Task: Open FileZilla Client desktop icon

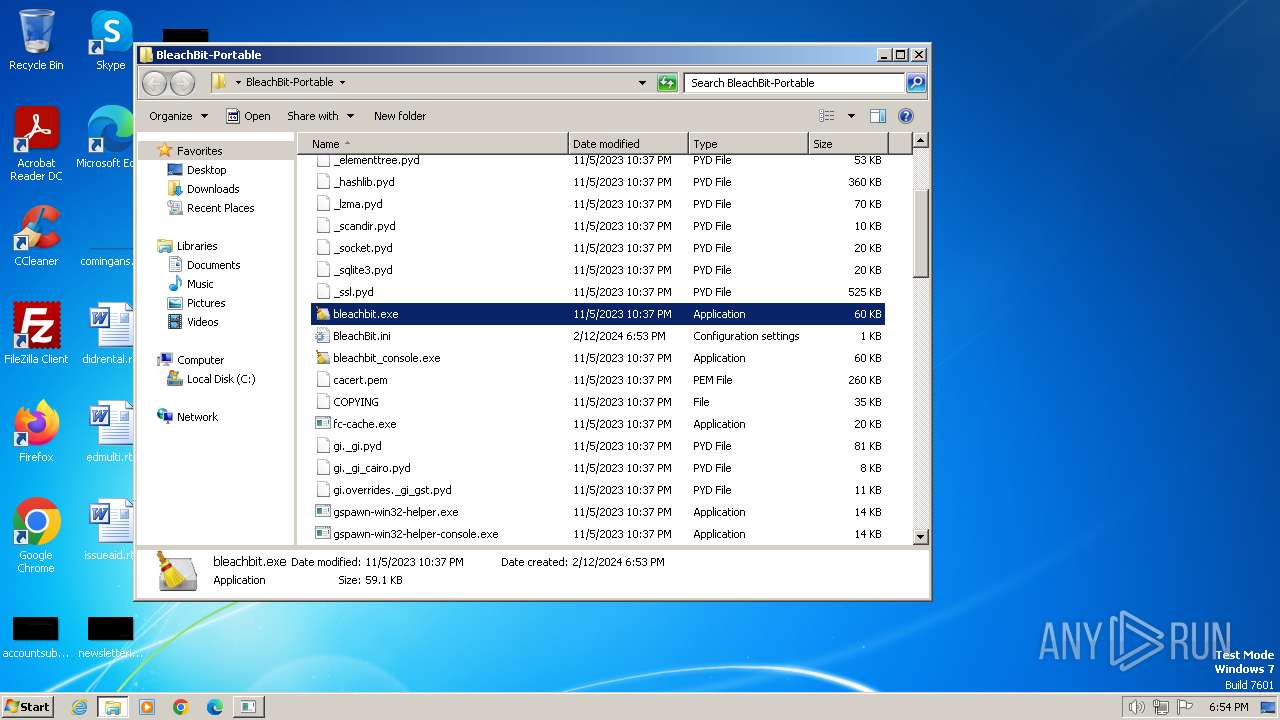Action: [x=36, y=334]
